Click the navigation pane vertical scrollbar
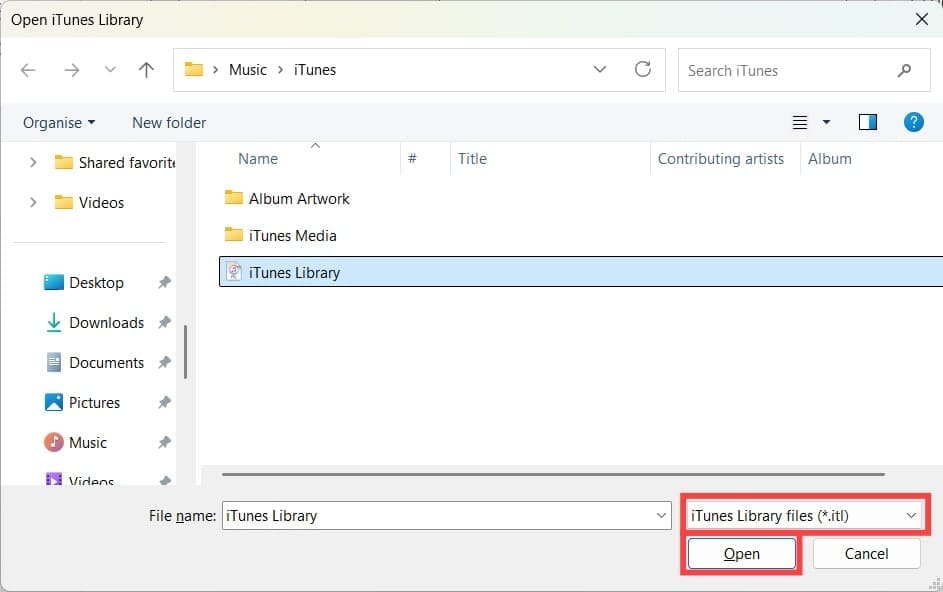 [185, 352]
